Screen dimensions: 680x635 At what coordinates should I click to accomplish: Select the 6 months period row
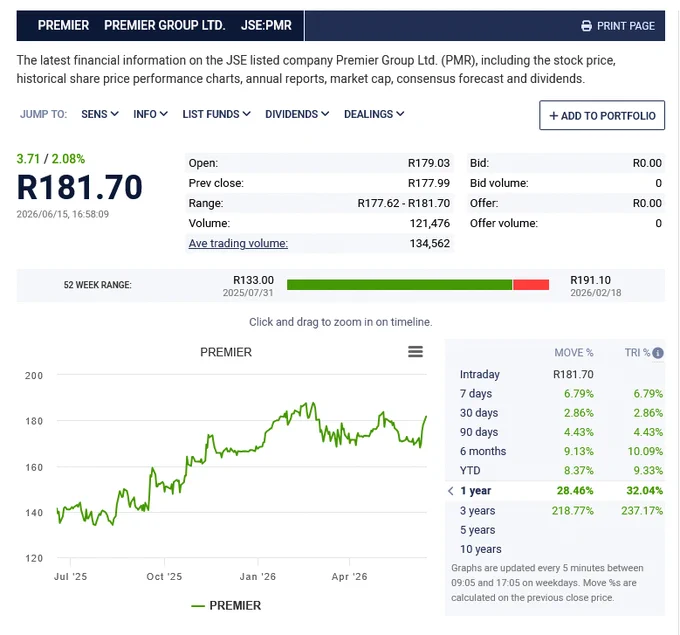pos(555,451)
